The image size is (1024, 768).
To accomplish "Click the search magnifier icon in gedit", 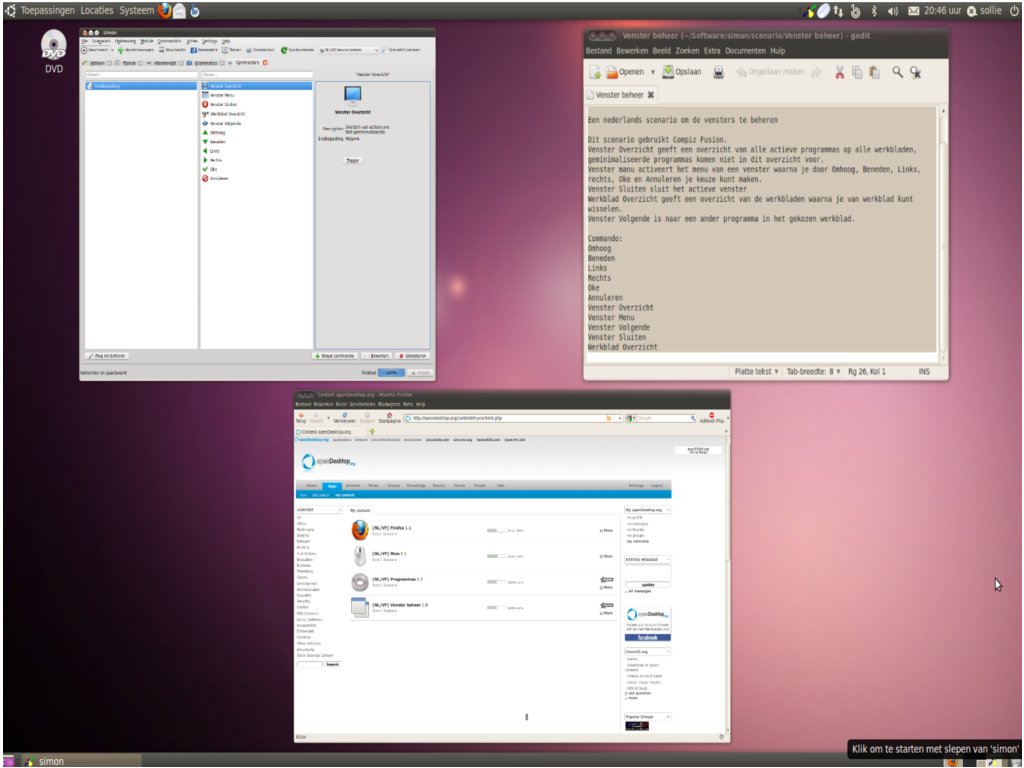I will (x=898, y=72).
